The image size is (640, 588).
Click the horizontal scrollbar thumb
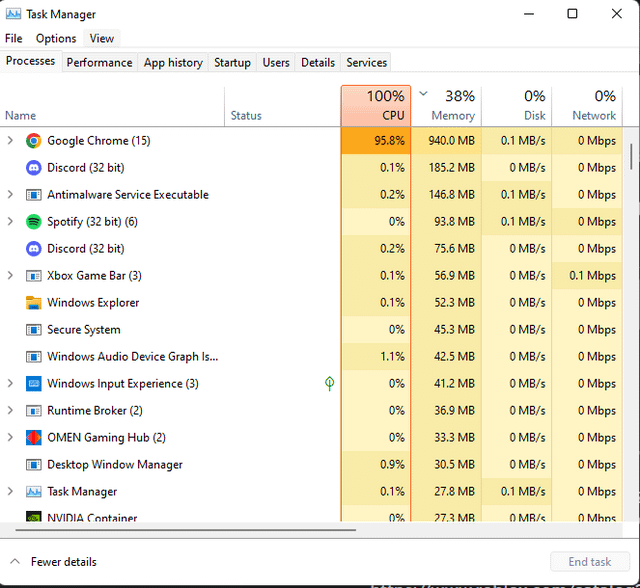click(x=186, y=530)
